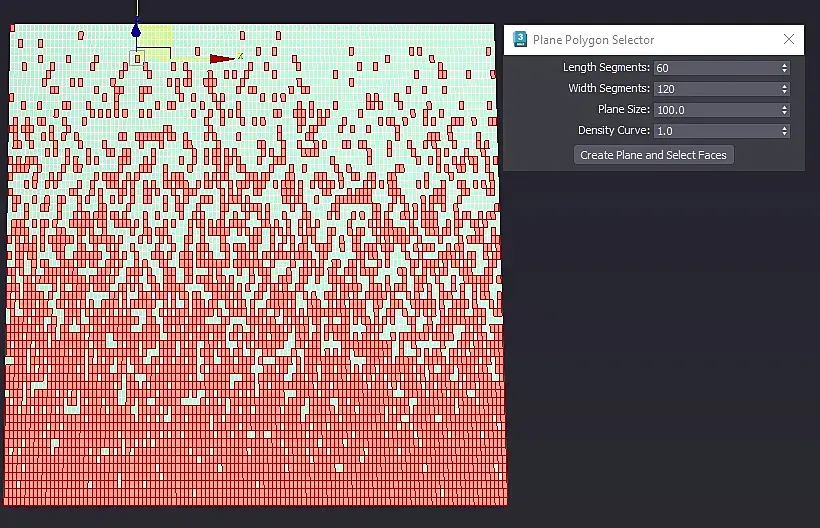Close the Plane Polygon Selector dialog

(789, 39)
